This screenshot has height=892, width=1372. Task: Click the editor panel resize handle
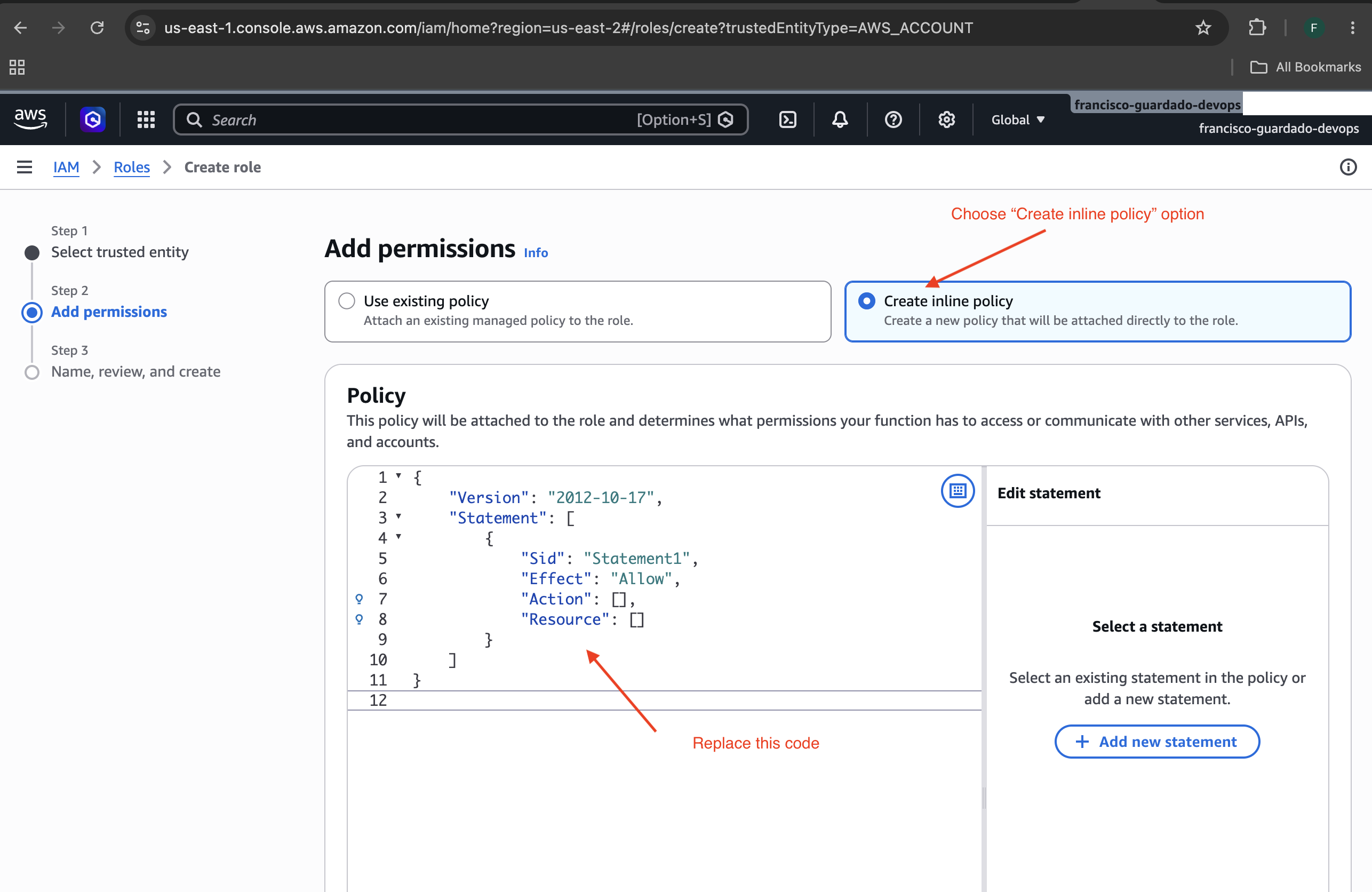pyautogui.click(x=984, y=799)
